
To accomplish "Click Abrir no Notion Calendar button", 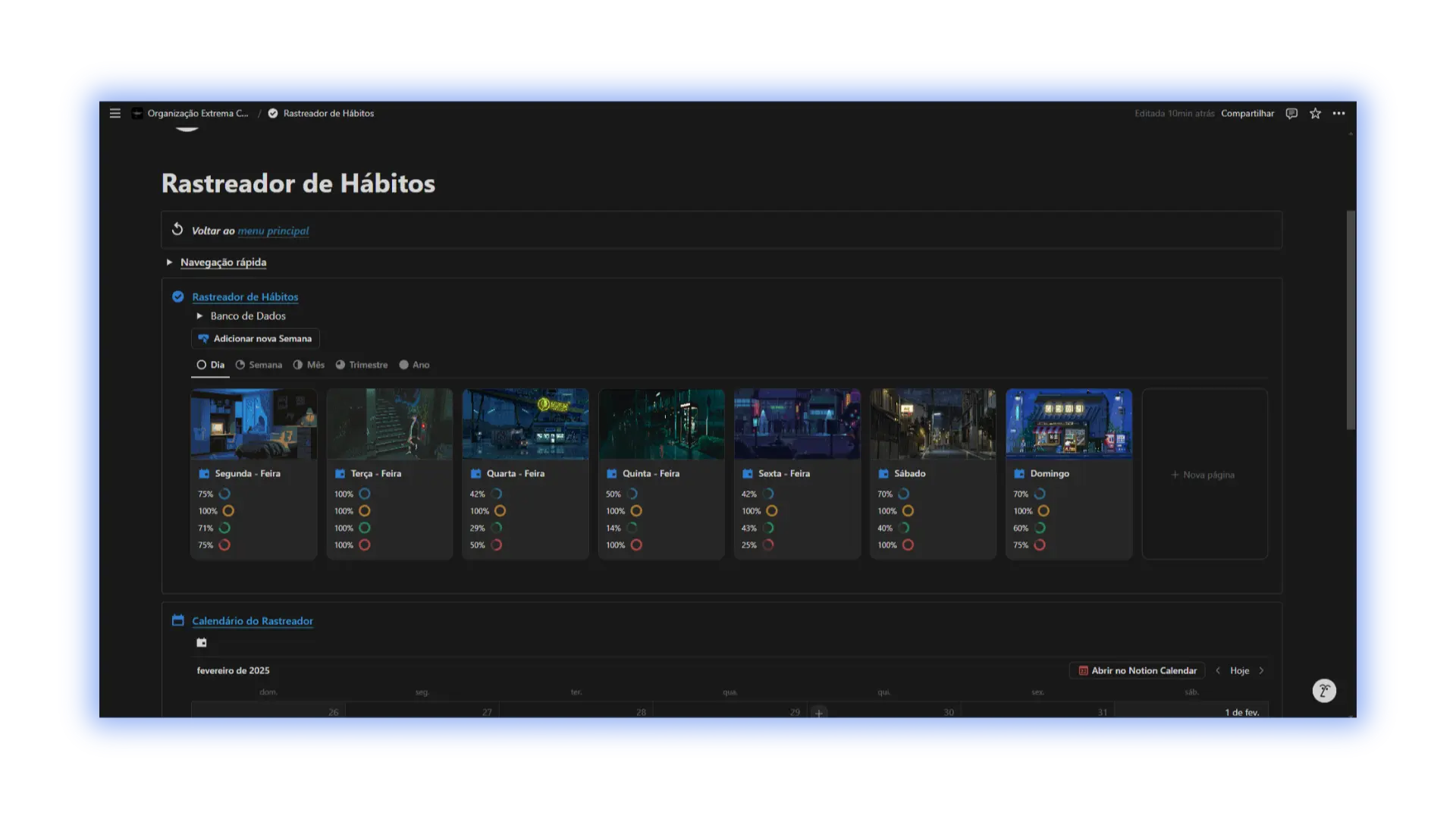I will 1137,670.
